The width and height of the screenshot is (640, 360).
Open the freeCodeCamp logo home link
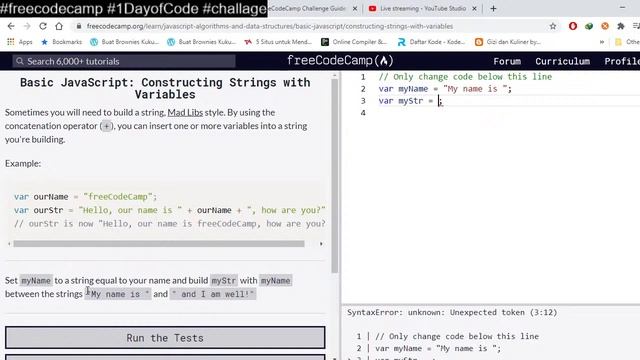pos(340,61)
